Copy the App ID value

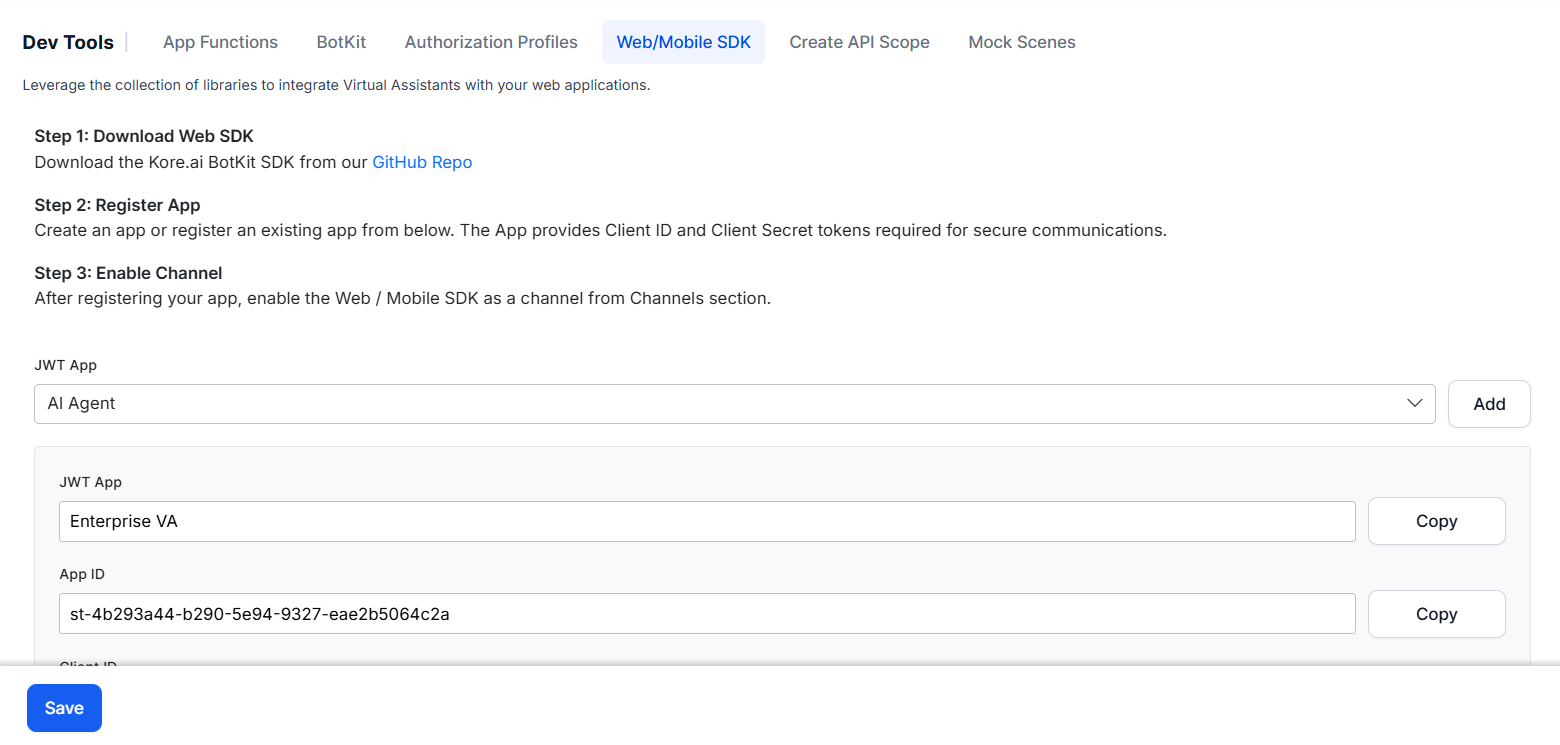pos(1436,614)
